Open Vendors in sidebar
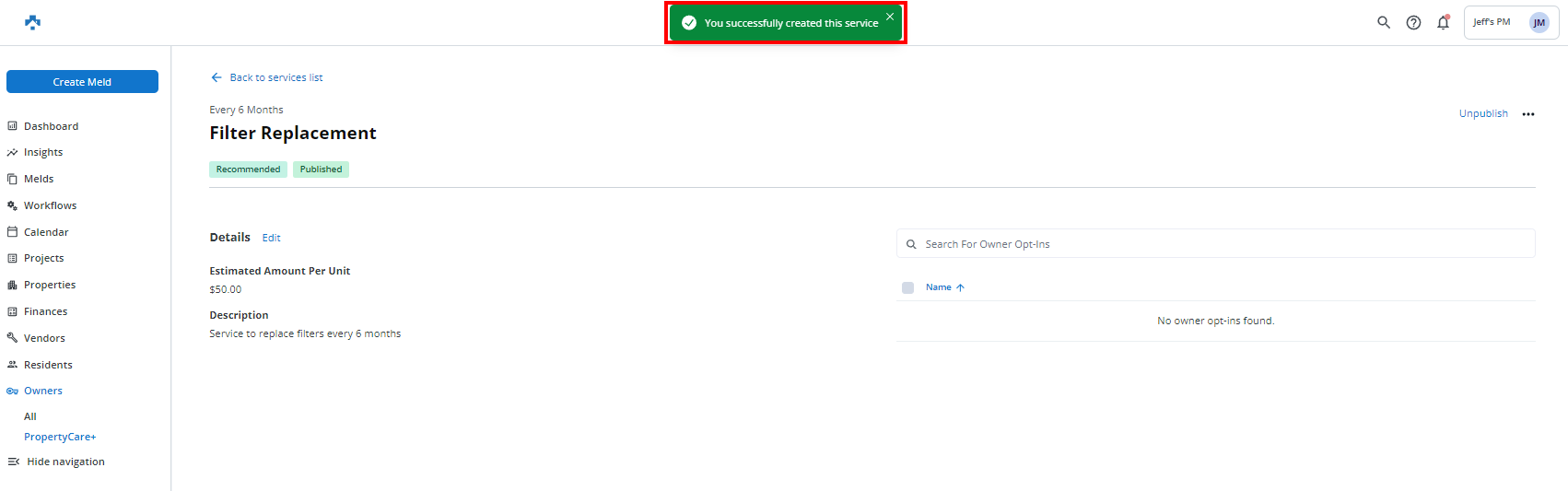The width and height of the screenshot is (1568, 491). (x=44, y=338)
